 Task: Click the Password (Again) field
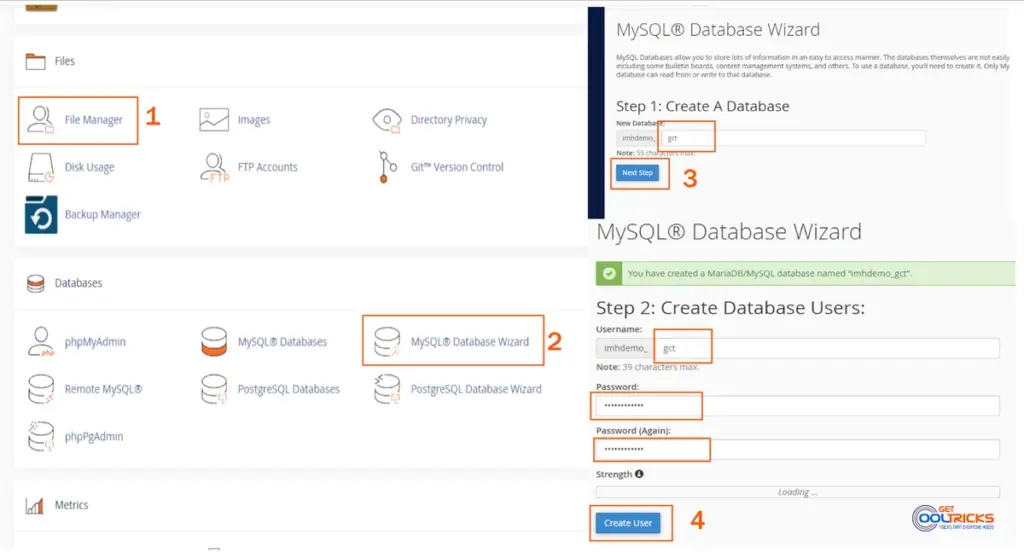point(797,449)
